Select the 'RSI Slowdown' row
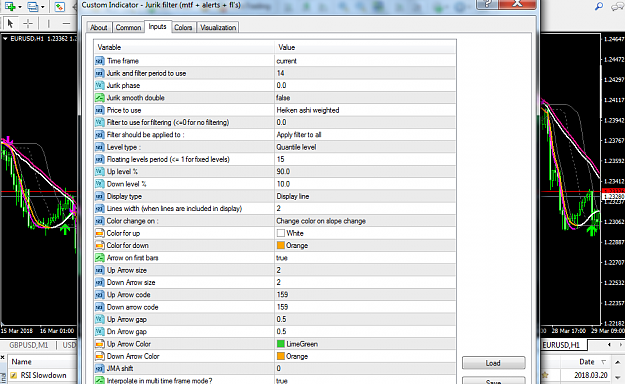 tap(43, 375)
